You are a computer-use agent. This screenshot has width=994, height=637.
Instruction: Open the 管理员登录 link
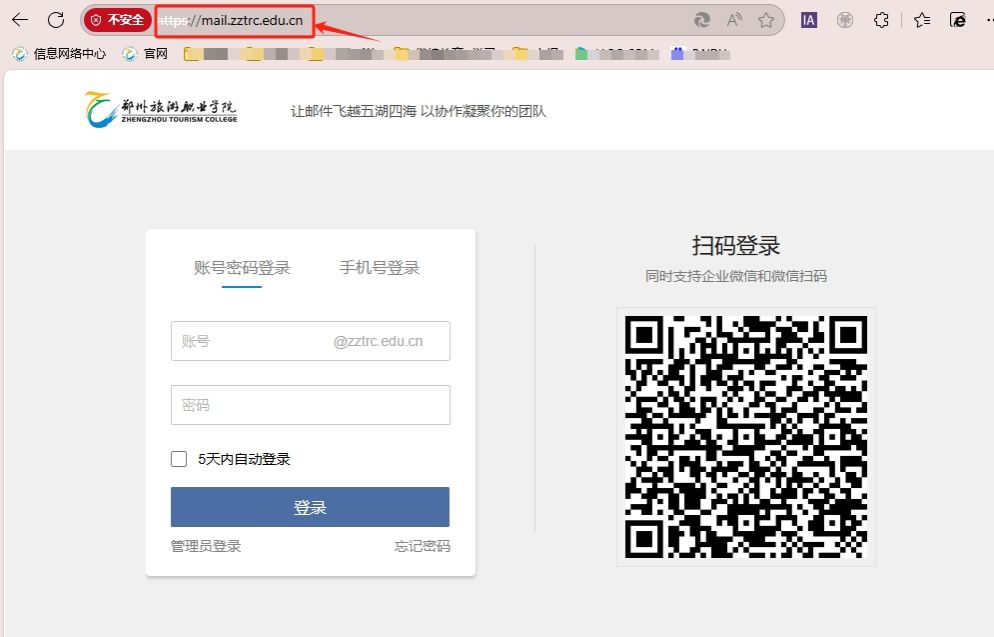tap(206, 546)
